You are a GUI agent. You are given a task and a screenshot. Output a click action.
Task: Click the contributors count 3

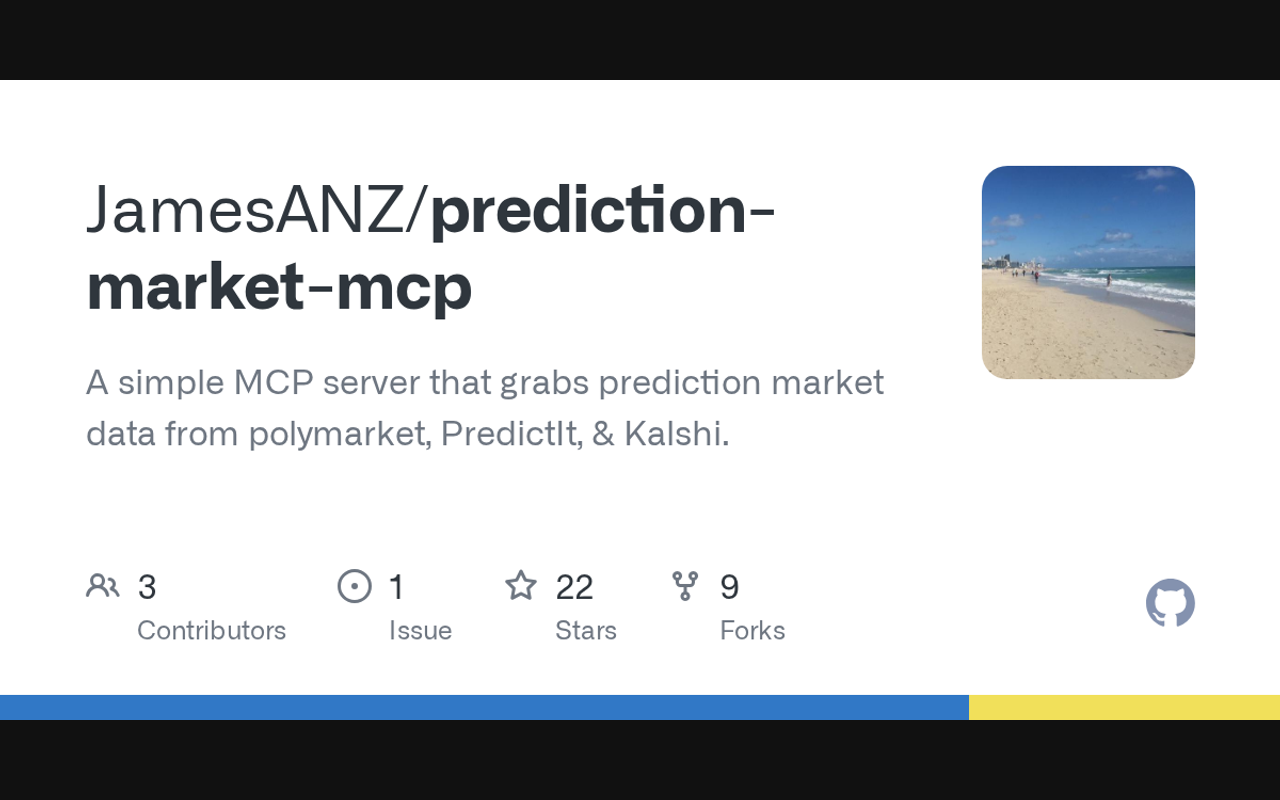pos(147,587)
